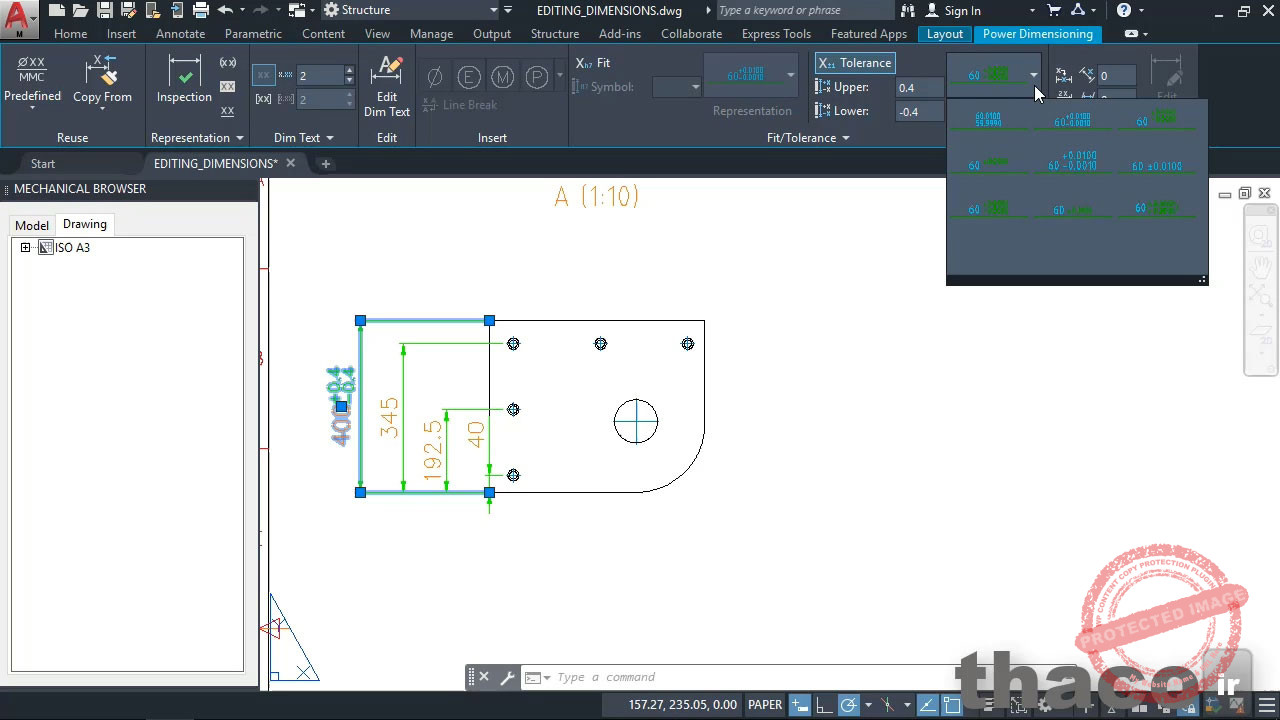The image size is (1280, 720).
Task: Select the Copy From tool
Action: [102, 82]
